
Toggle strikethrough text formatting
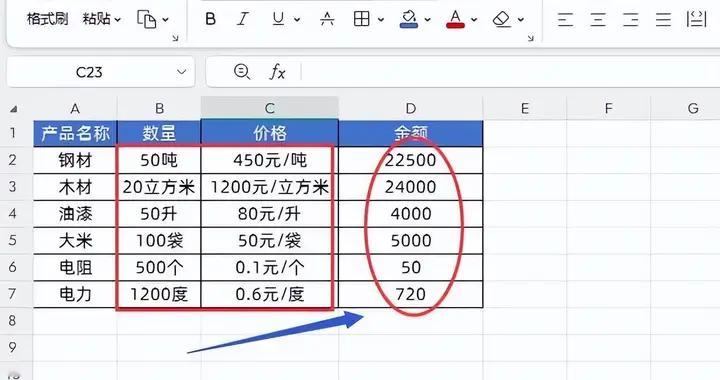point(327,19)
